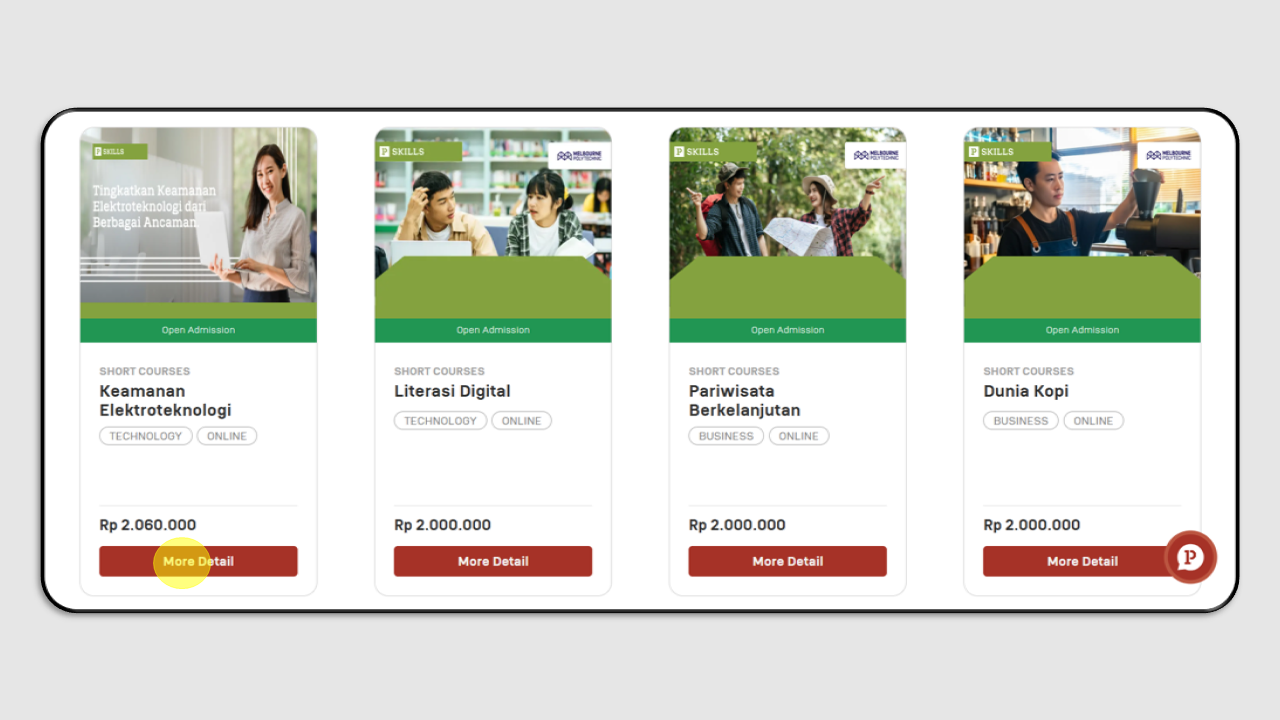Select the TECHNOLOGY tag under Keamanan Elektroteknologi

coord(146,436)
